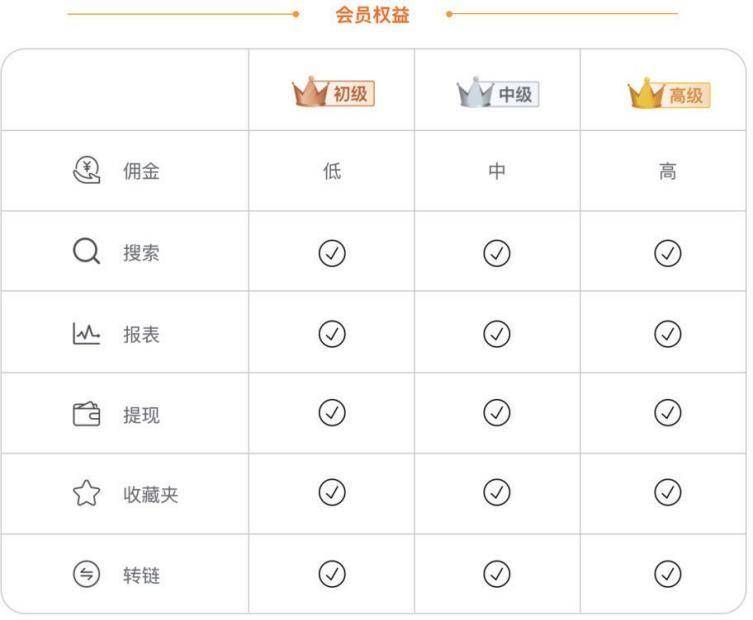Click the 收藏夹 star icon

pyautogui.click(x=86, y=493)
